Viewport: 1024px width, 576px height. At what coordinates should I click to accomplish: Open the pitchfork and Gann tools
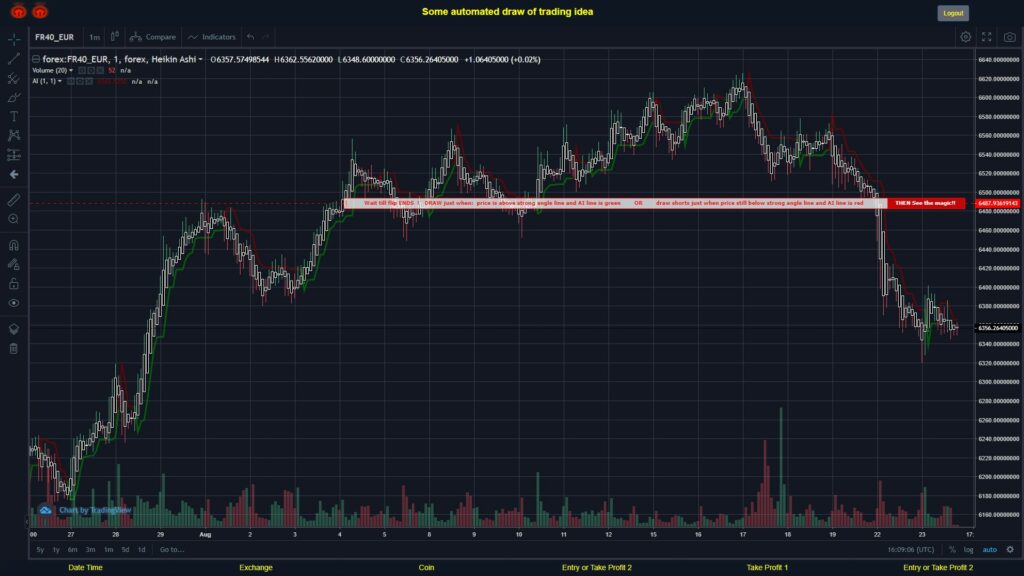[x=14, y=78]
